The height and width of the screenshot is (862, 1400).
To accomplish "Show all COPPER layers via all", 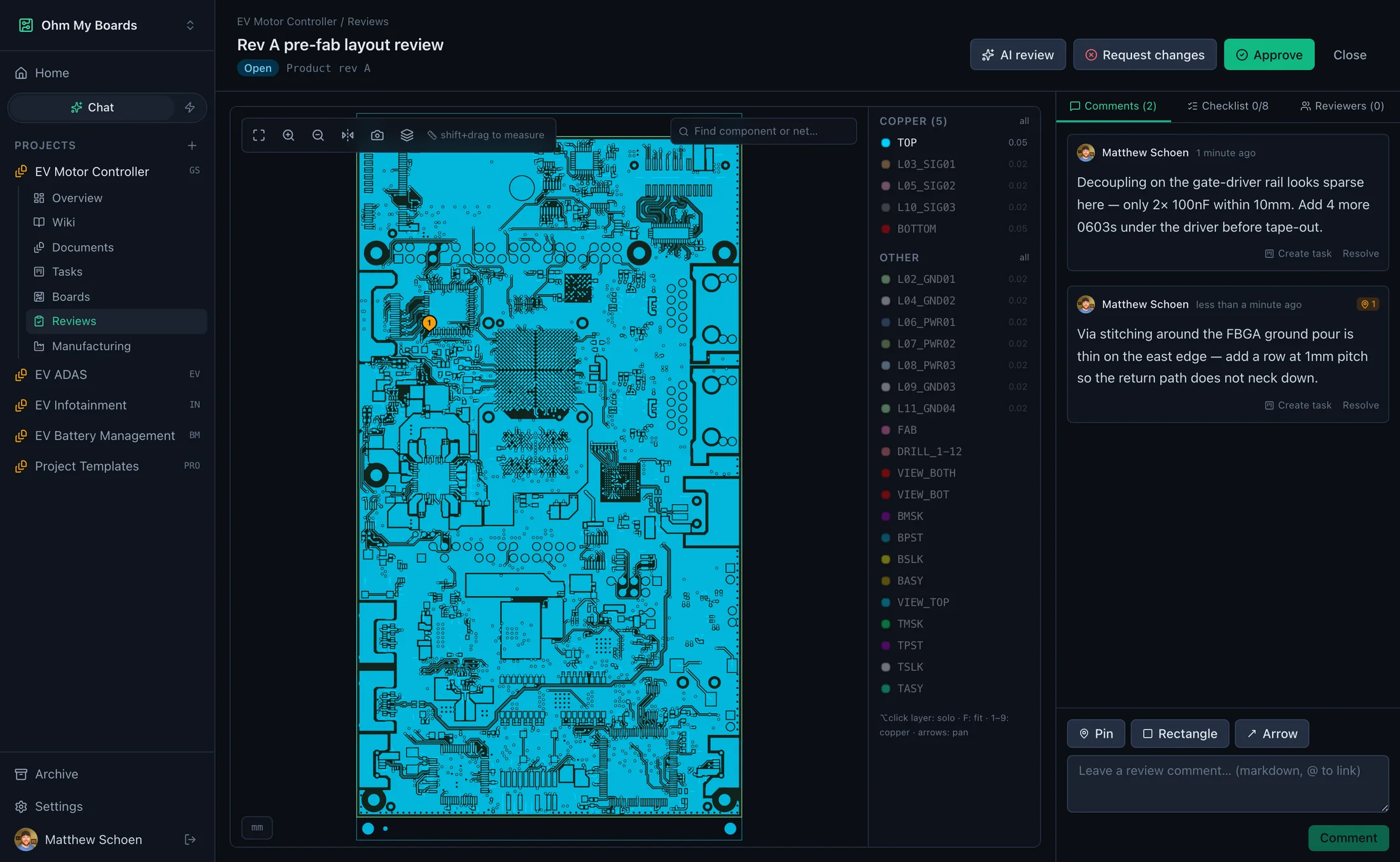I will [x=1024, y=121].
